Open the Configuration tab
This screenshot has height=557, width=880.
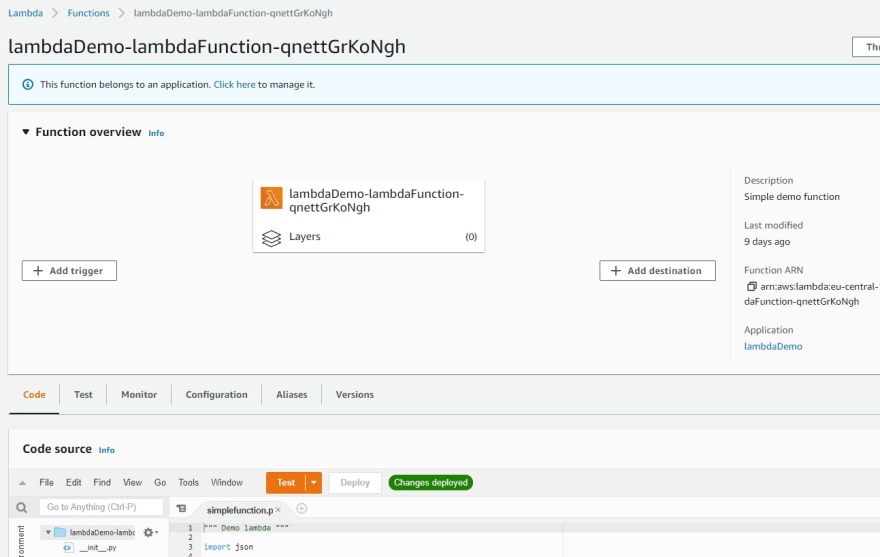[x=217, y=395]
